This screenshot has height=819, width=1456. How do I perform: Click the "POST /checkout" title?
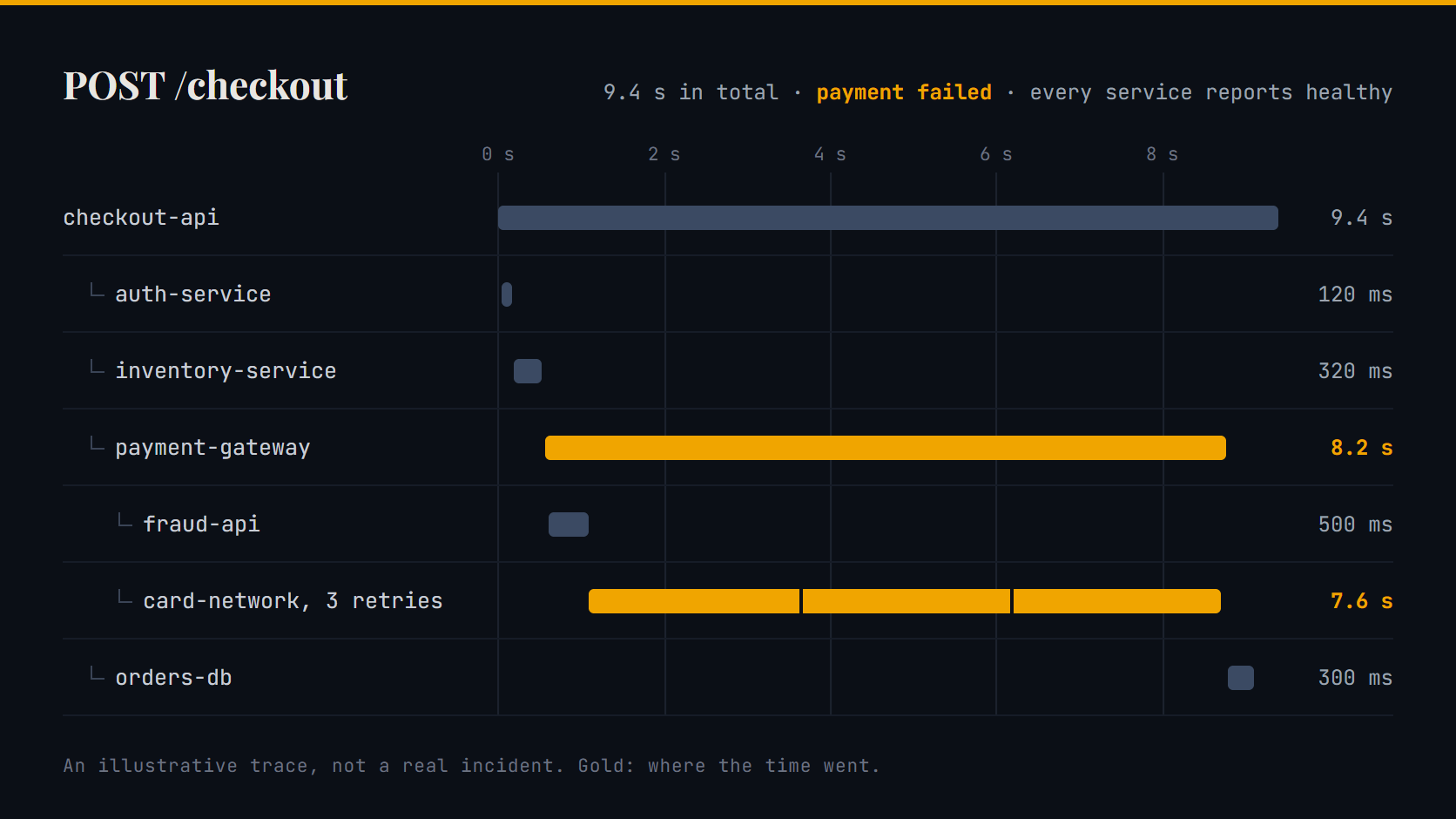point(206,85)
